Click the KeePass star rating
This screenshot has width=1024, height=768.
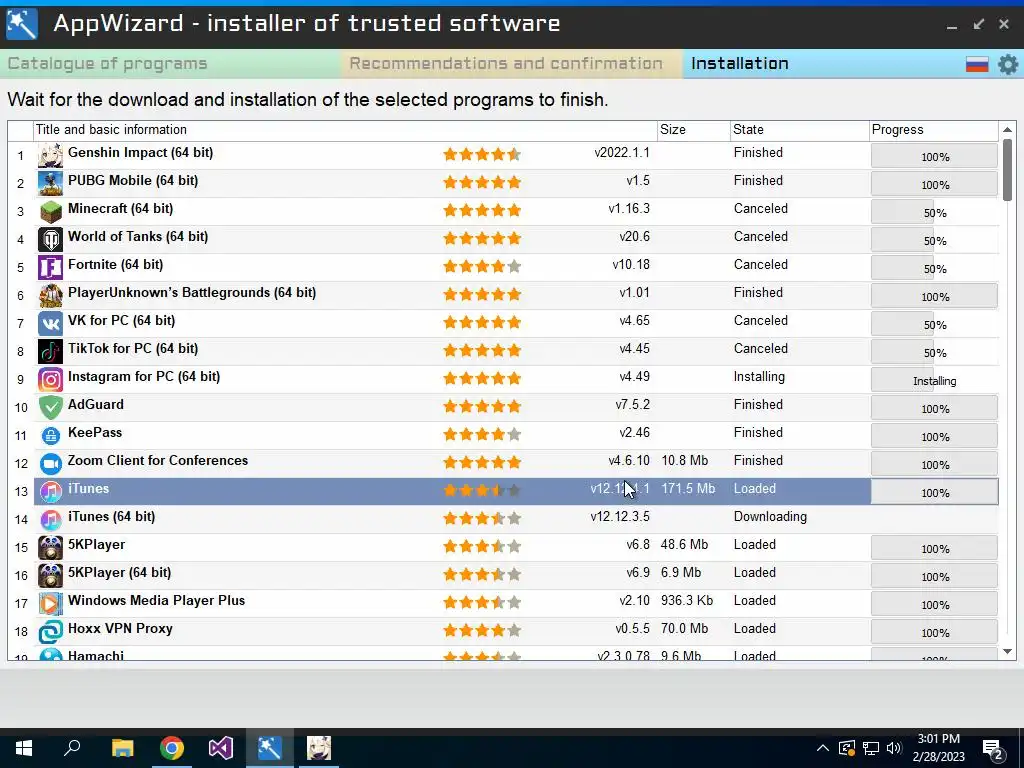coord(482,434)
